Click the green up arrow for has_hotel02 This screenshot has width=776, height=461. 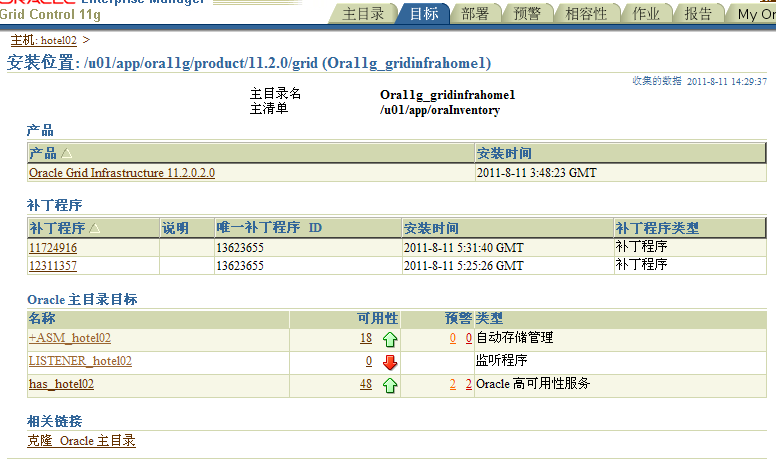pos(390,385)
